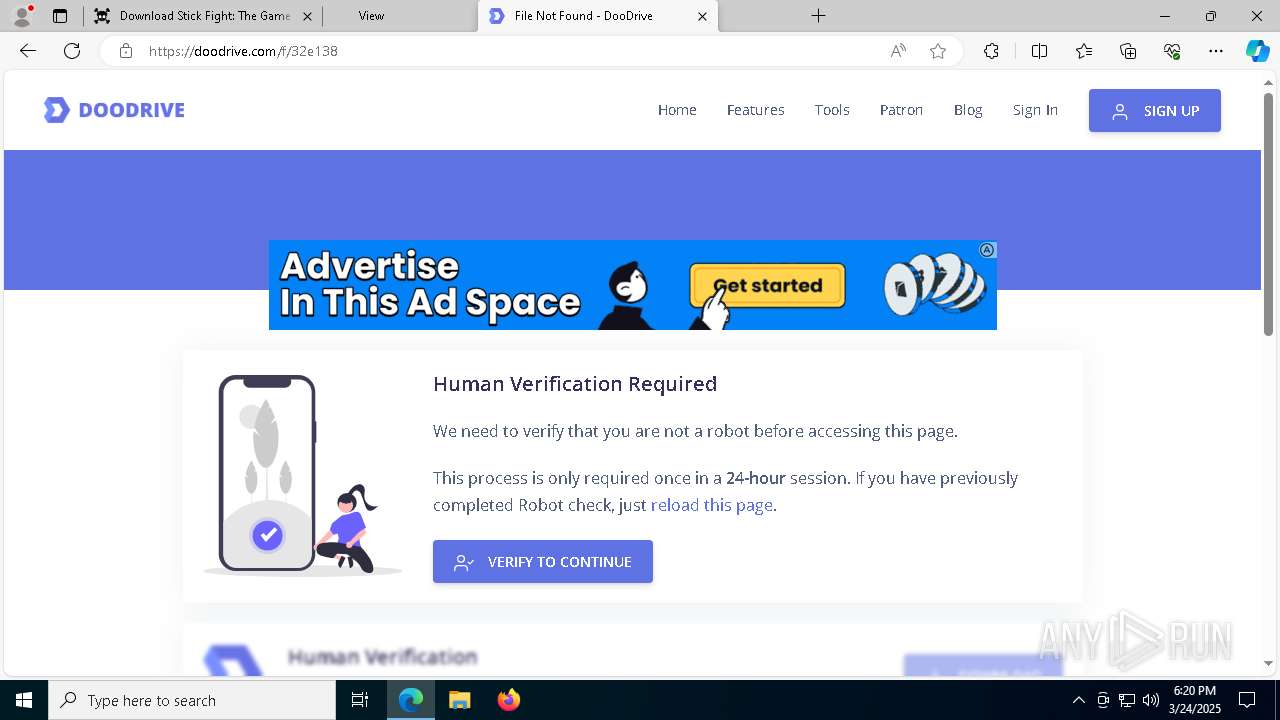The height and width of the screenshot is (720, 1280).
Task: Click the Human Verification Required heading
Action: [575, 384]
